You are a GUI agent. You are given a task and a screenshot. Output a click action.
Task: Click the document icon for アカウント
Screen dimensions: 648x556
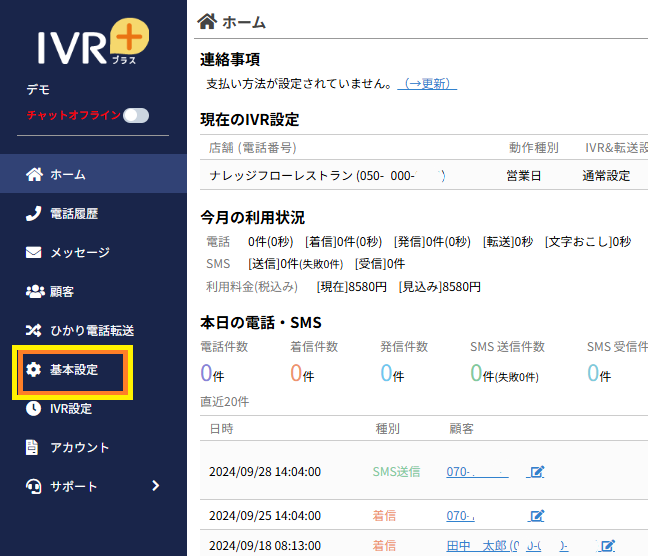pos(33,447)
